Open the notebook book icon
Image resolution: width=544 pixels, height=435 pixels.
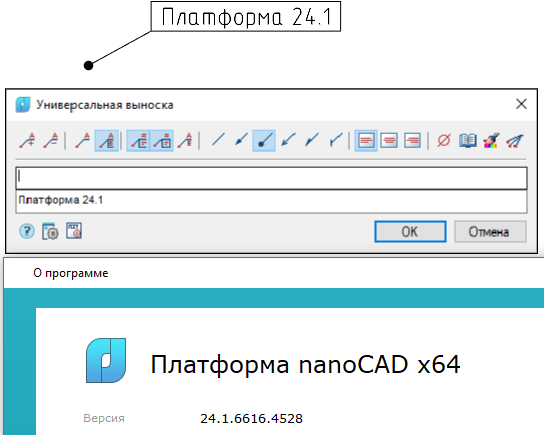468,140
